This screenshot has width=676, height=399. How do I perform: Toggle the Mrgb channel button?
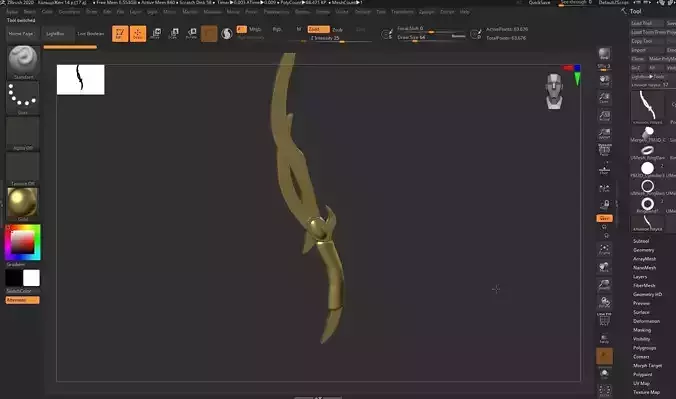pos(255,29)
